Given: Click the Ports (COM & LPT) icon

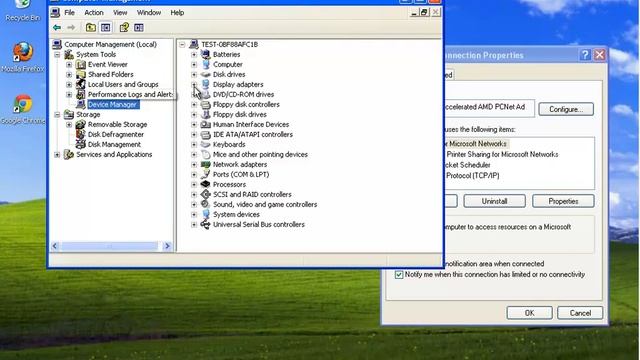Looking at the screenshot, I should (x=206, y=174).
